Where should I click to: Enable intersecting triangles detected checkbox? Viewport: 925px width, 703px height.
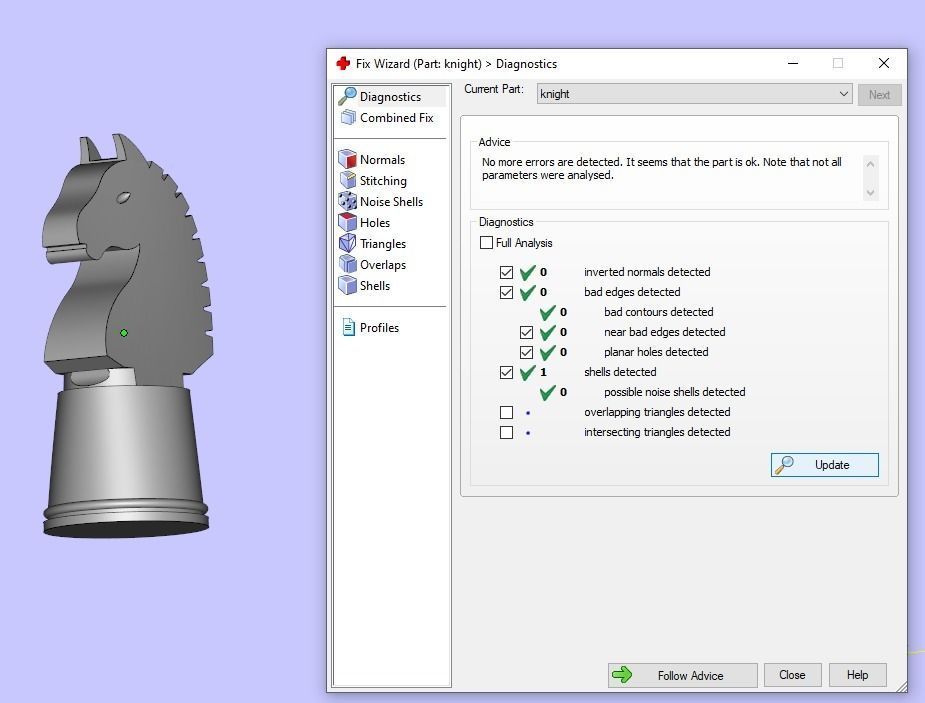click(506, 432)
